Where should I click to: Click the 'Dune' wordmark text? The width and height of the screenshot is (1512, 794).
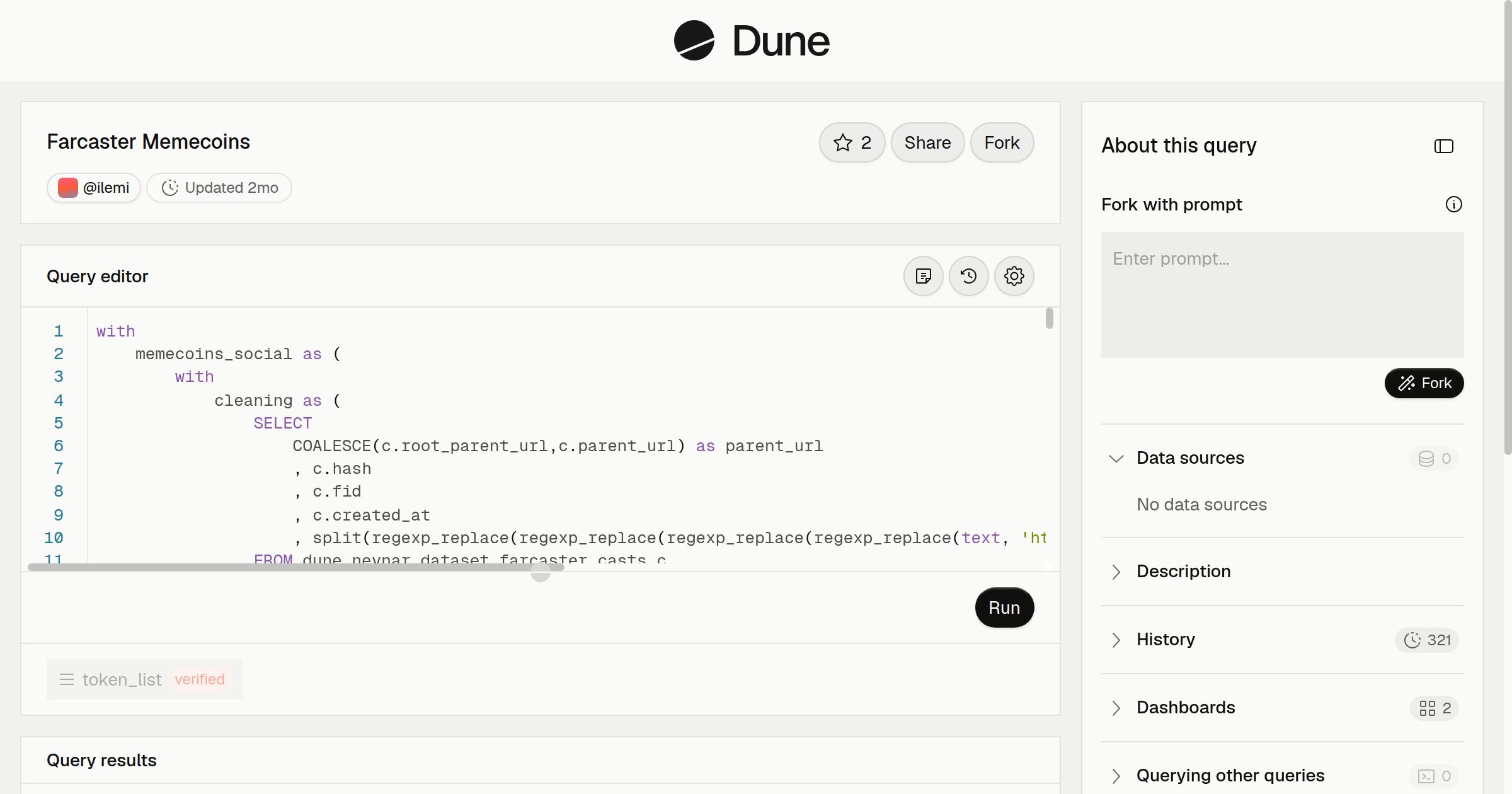[x=781, y=41]
